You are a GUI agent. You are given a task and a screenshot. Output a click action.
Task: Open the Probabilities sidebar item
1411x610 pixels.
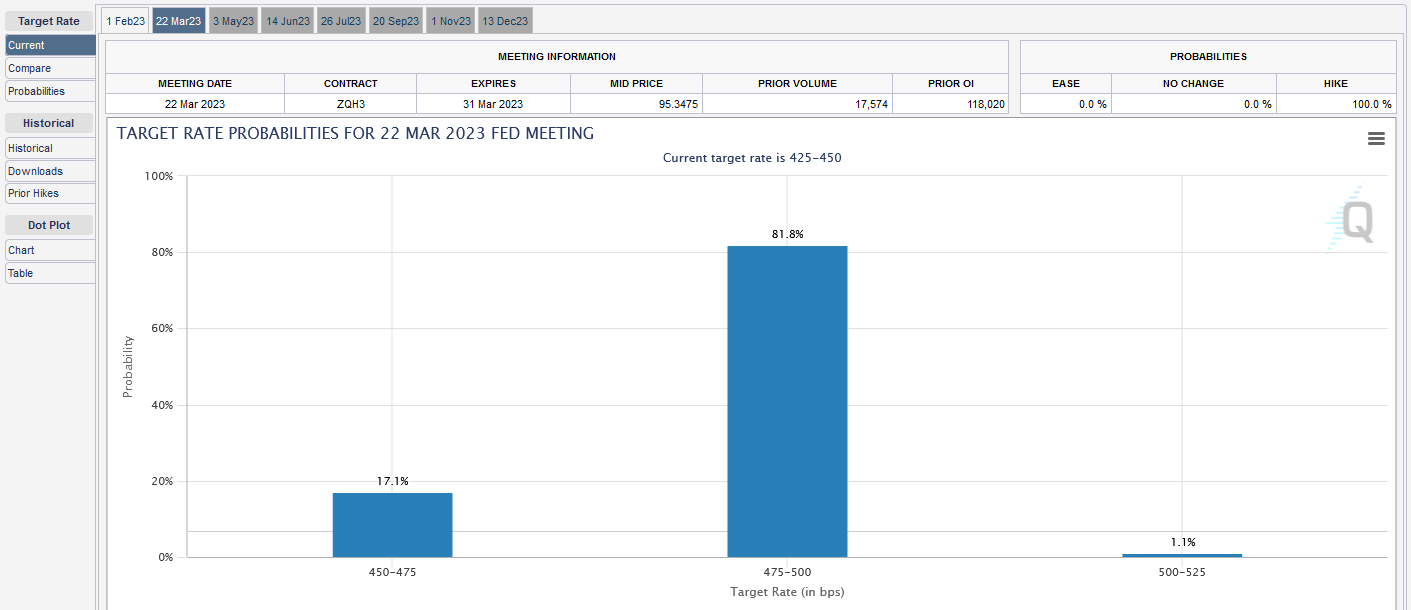pos(50,91)
